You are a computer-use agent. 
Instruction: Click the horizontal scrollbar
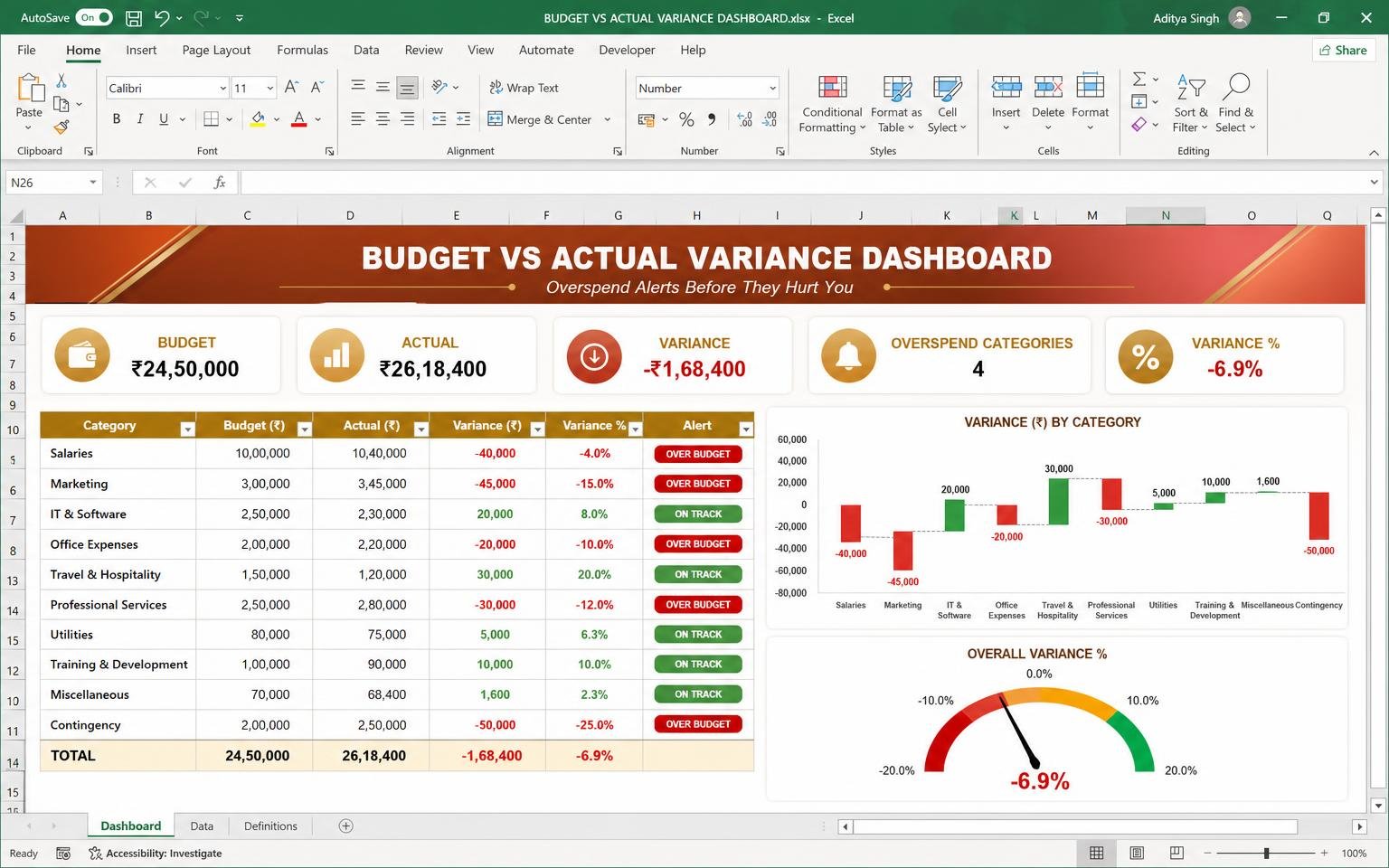[1075, 826]
